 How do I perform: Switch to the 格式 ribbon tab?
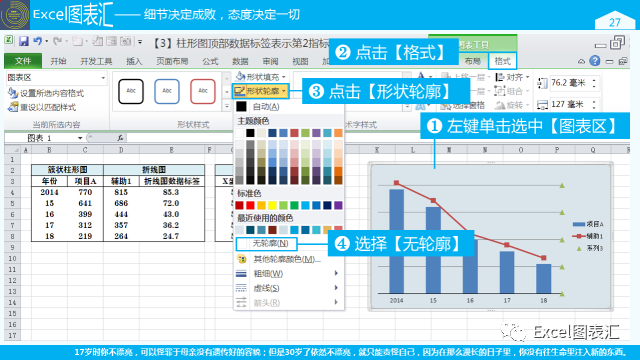pos(502,61)
